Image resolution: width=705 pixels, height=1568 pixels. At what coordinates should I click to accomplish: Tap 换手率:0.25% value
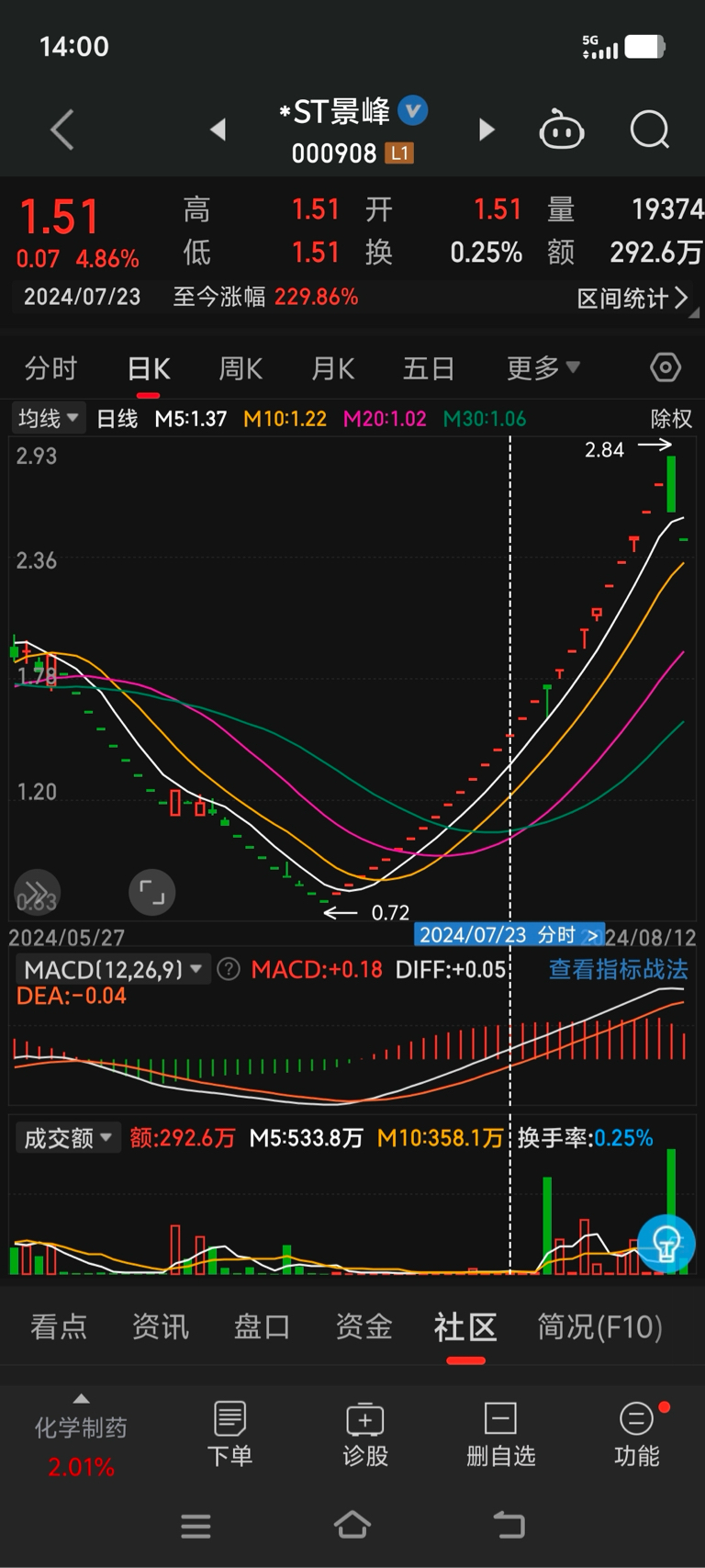tap(586, 1138)
